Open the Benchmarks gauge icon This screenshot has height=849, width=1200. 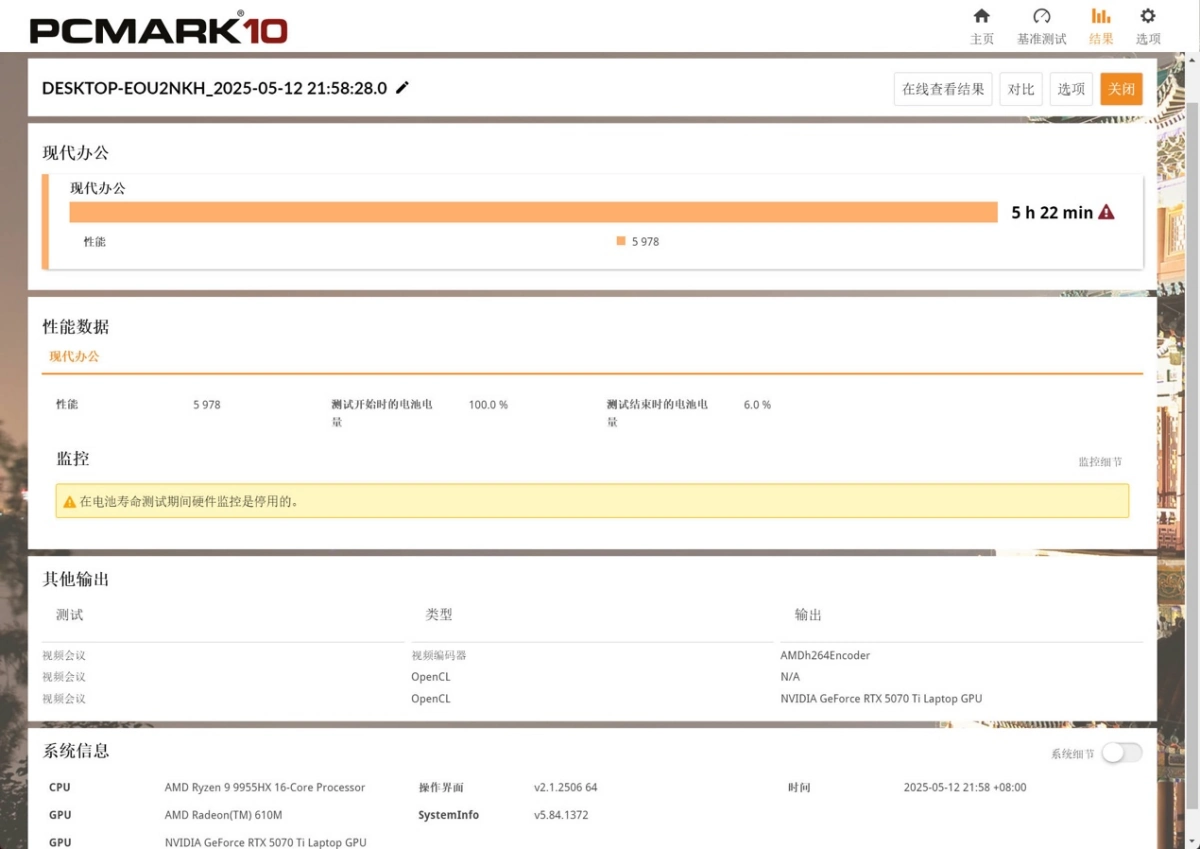1041,17
